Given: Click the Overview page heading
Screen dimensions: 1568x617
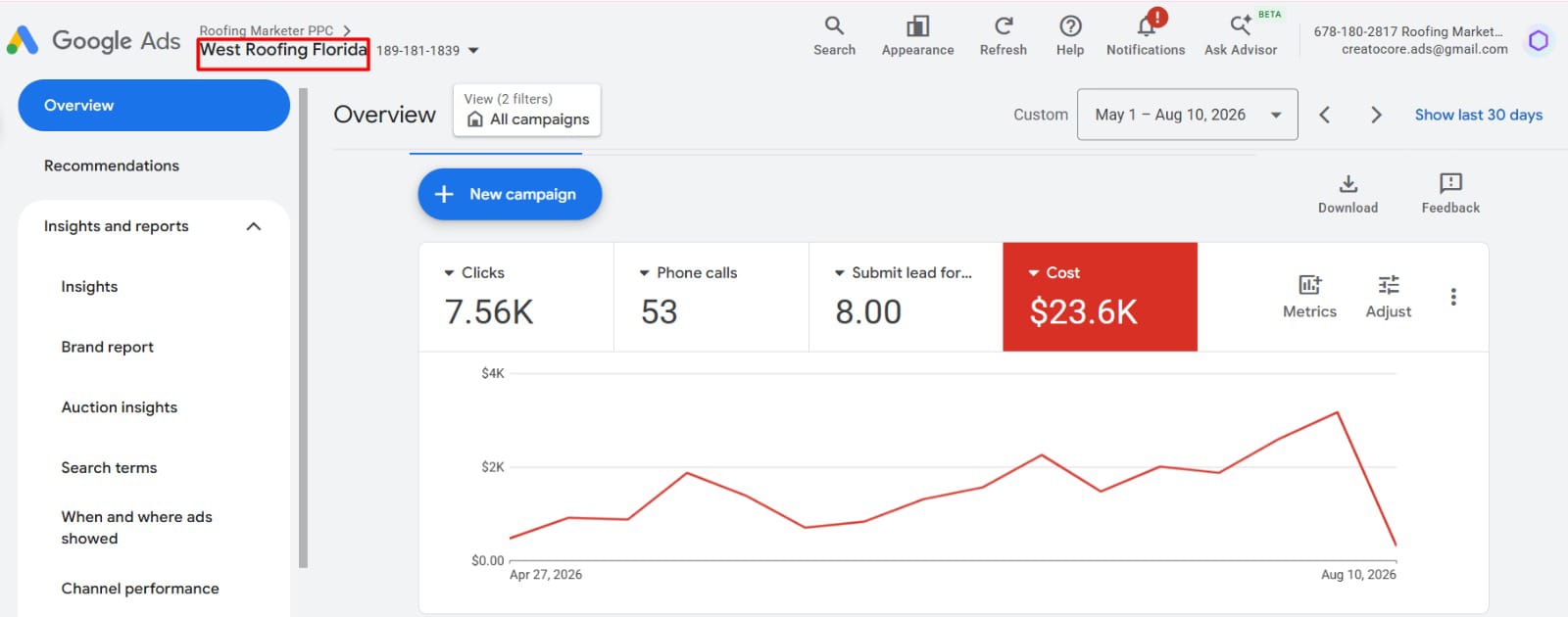Looking at the screenshot, I should (384, 115).
